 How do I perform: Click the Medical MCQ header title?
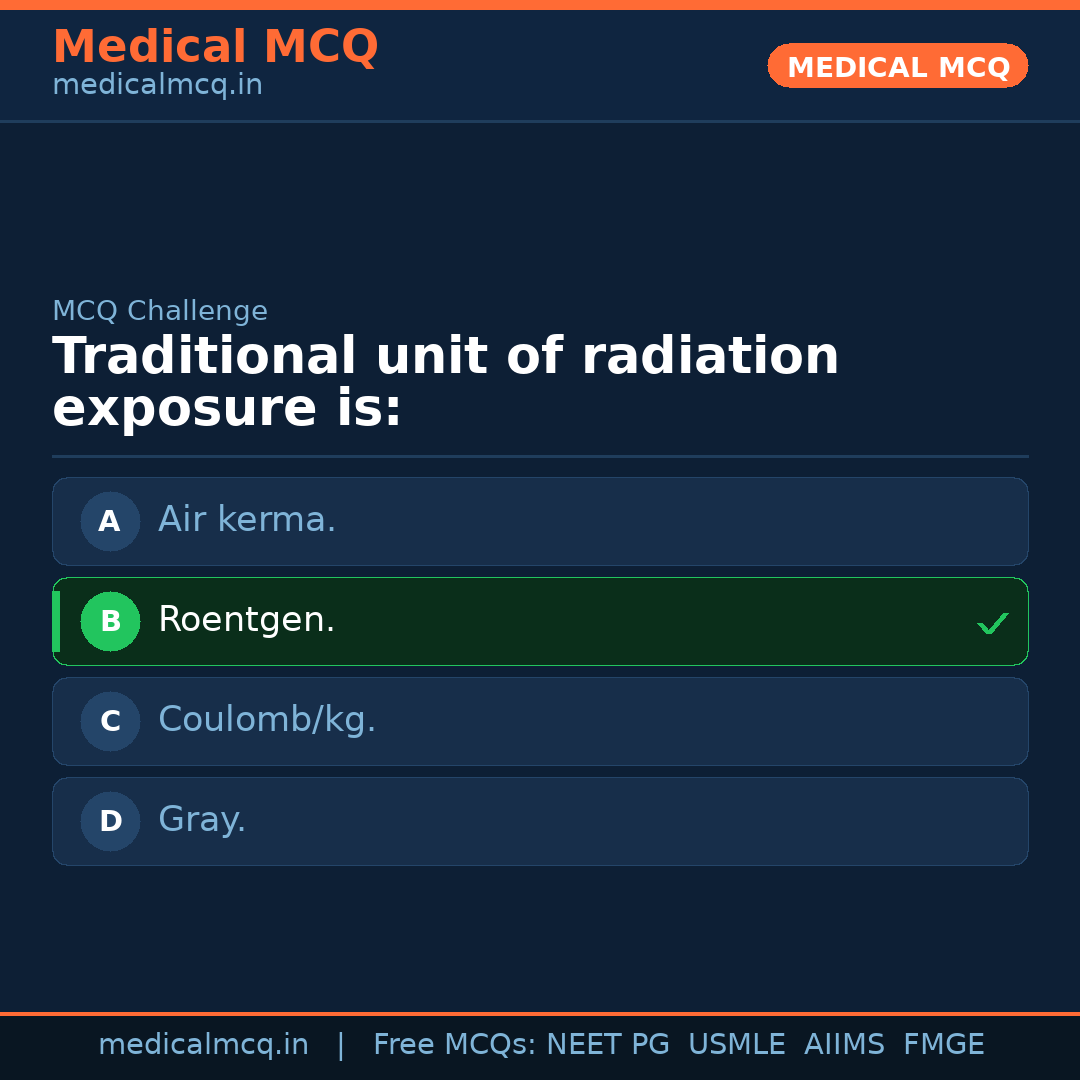coord(215,46)
